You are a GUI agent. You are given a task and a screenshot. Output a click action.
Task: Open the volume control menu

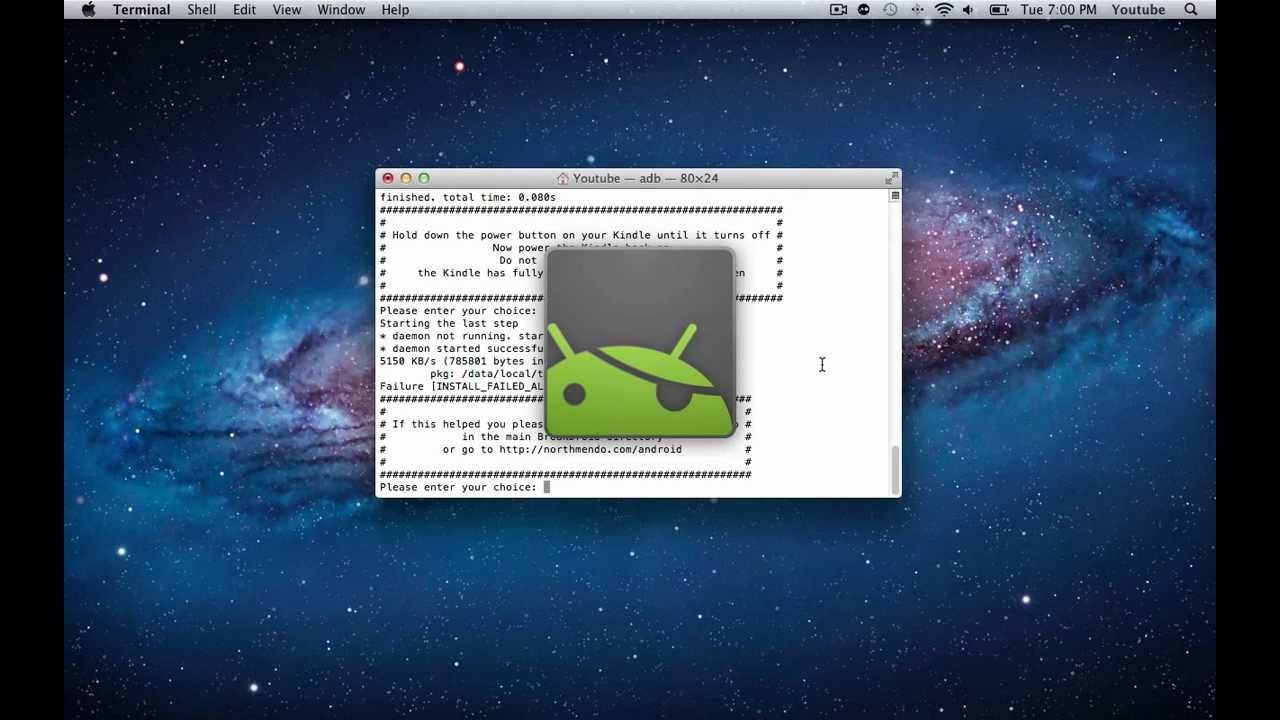point(968,9)
